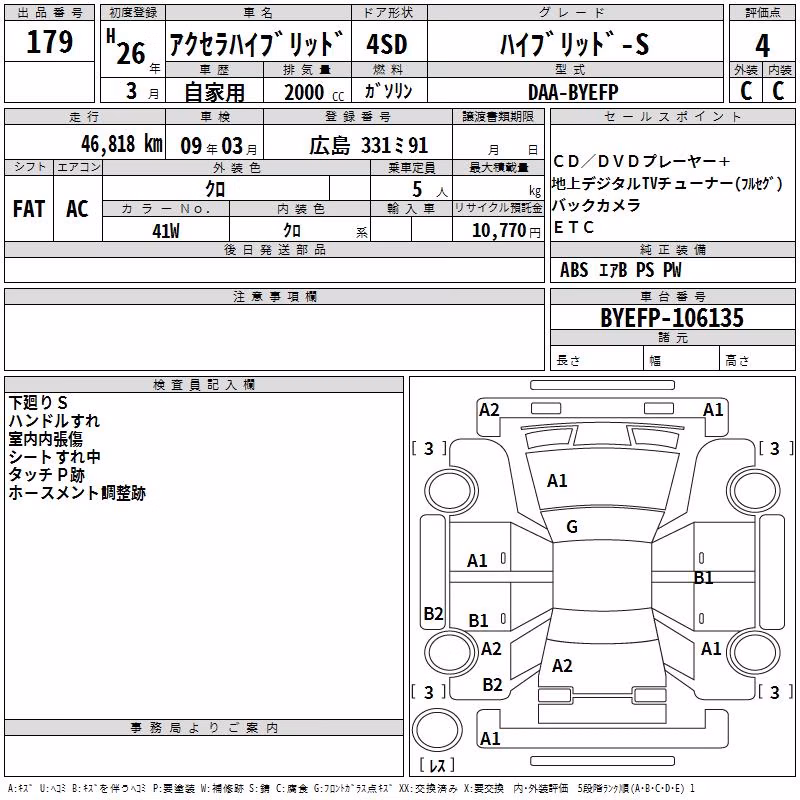Click the 検査員記入欄 header
800x800 pixels.
204,385
